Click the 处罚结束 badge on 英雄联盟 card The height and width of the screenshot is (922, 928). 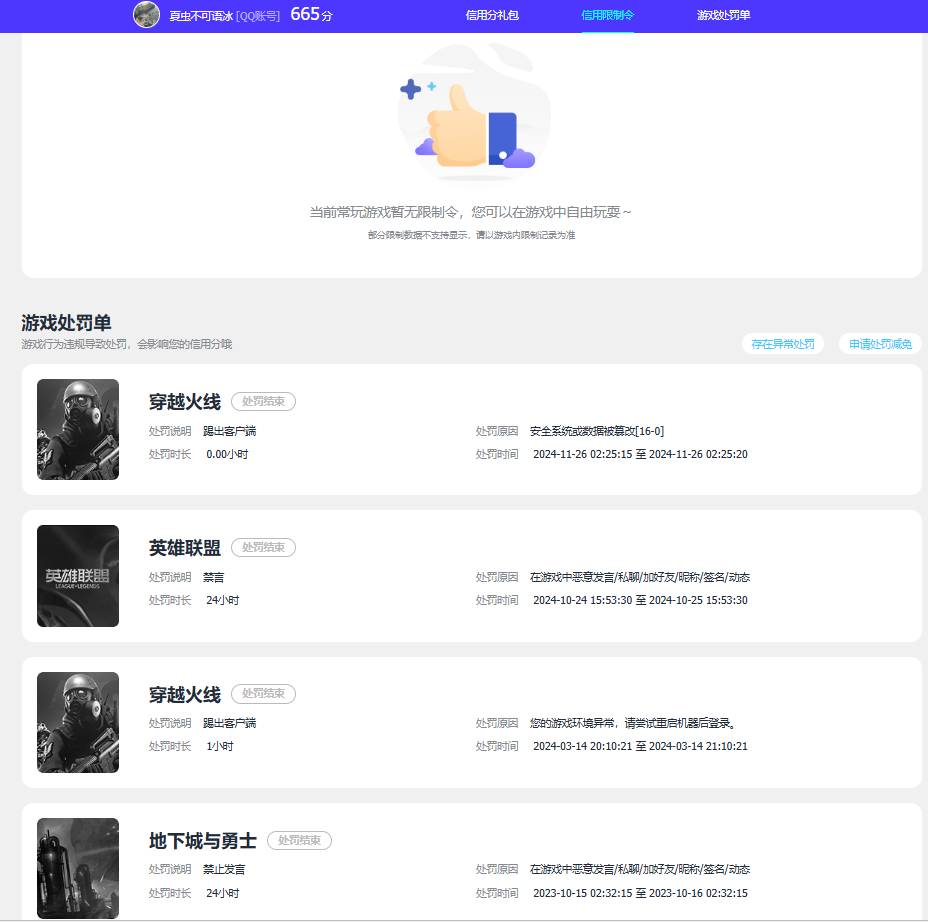262,547
